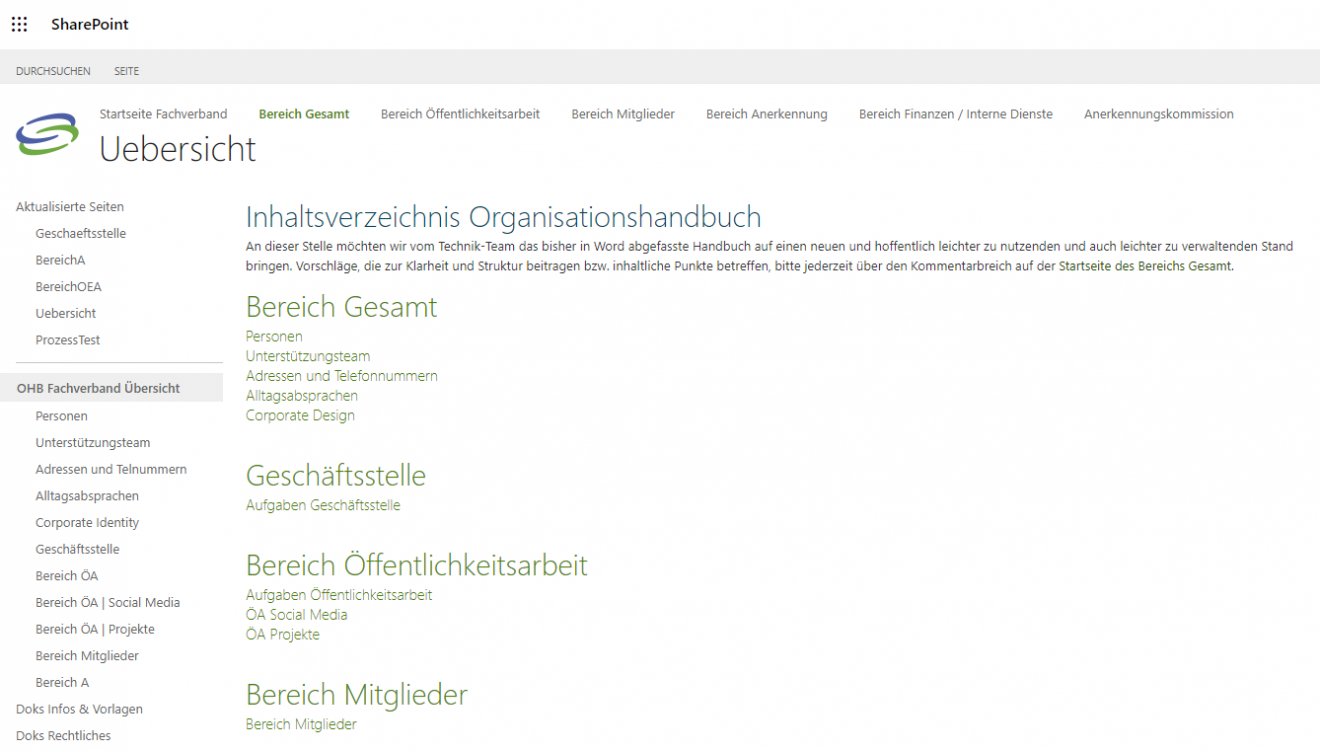
Task: Open Bereich ÖA | Social Media in sidebar
Action: tap(108, 603)
